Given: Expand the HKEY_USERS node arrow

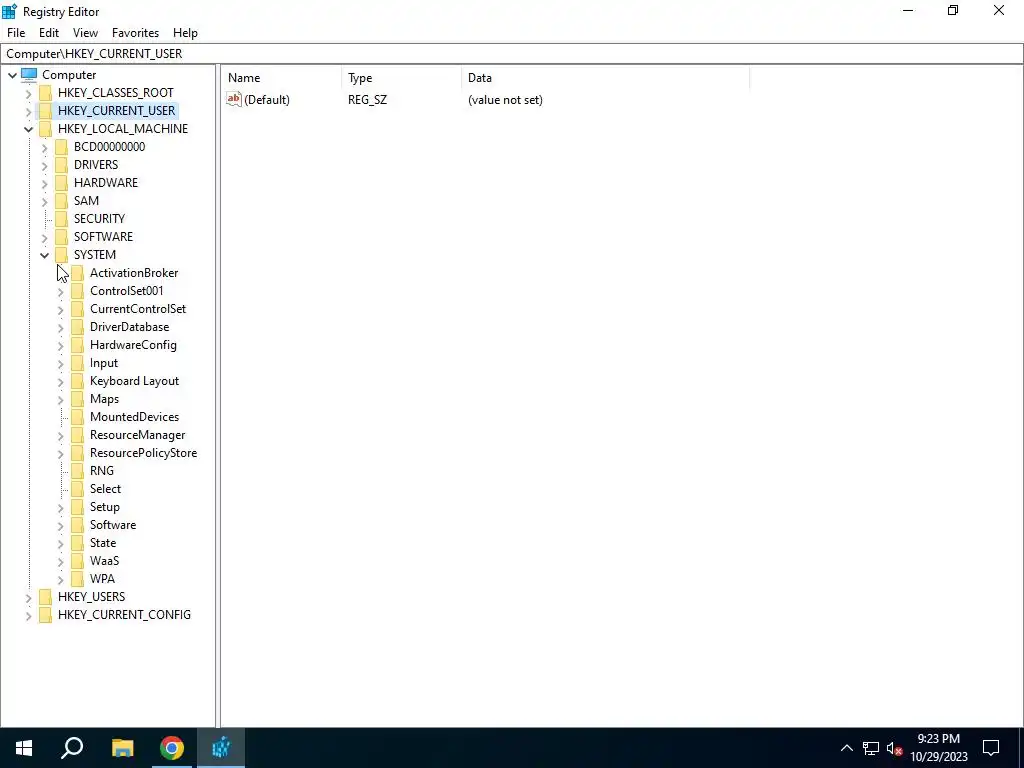Looking at the screenshot, I should click(x=28, y=598).
